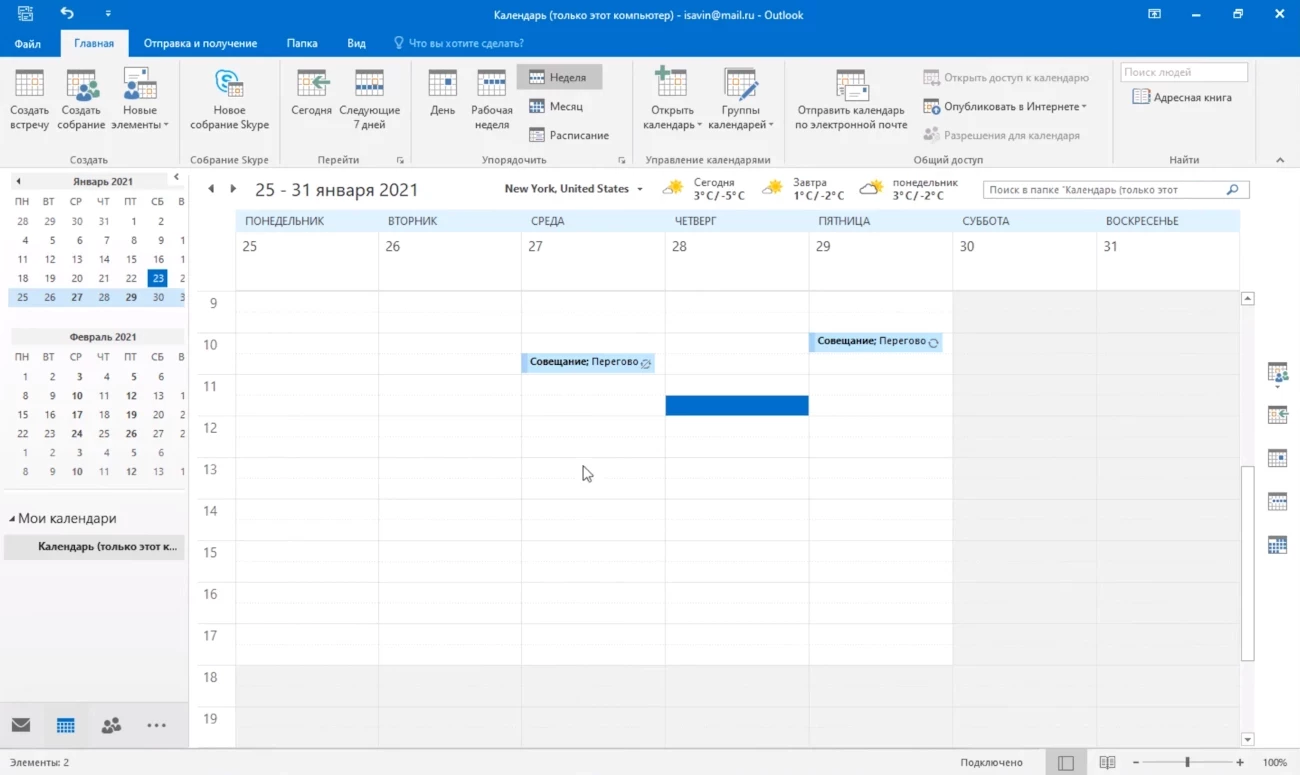
Task: Click the понедельник weather forecast
Action: [909, 189]
